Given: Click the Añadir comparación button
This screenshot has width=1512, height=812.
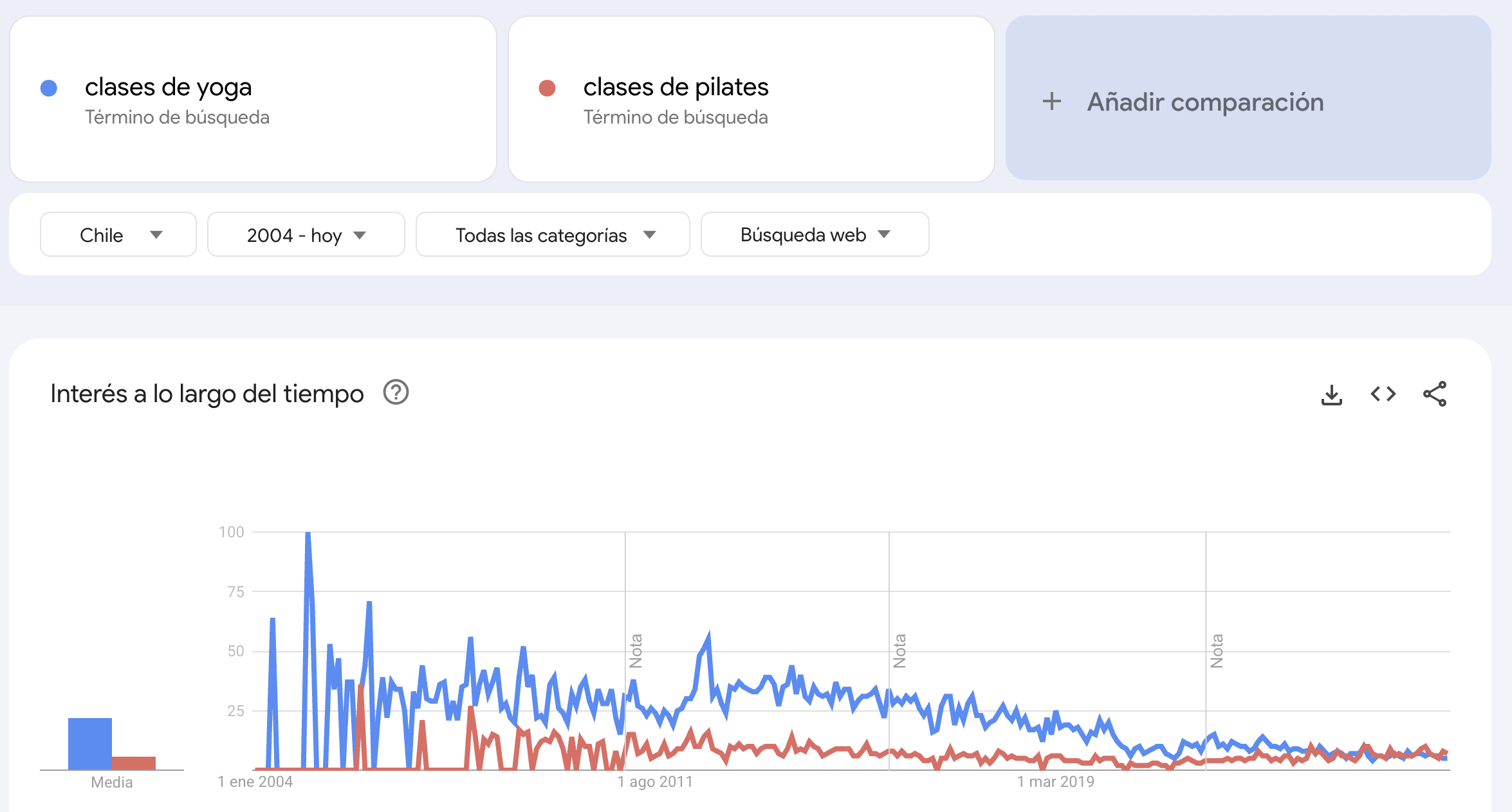Looking at the screenshot, I should point(1248,98).
